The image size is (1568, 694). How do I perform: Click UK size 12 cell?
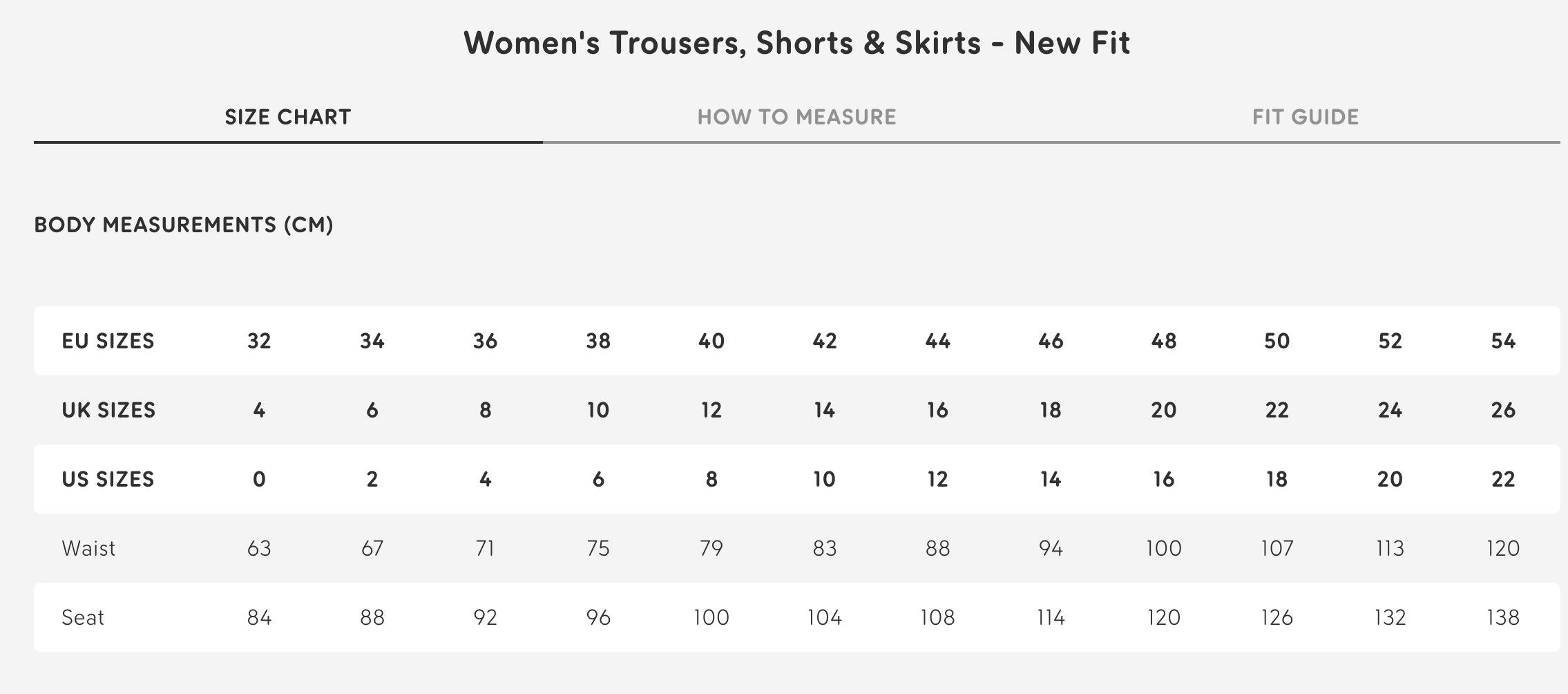click(711, 410)
